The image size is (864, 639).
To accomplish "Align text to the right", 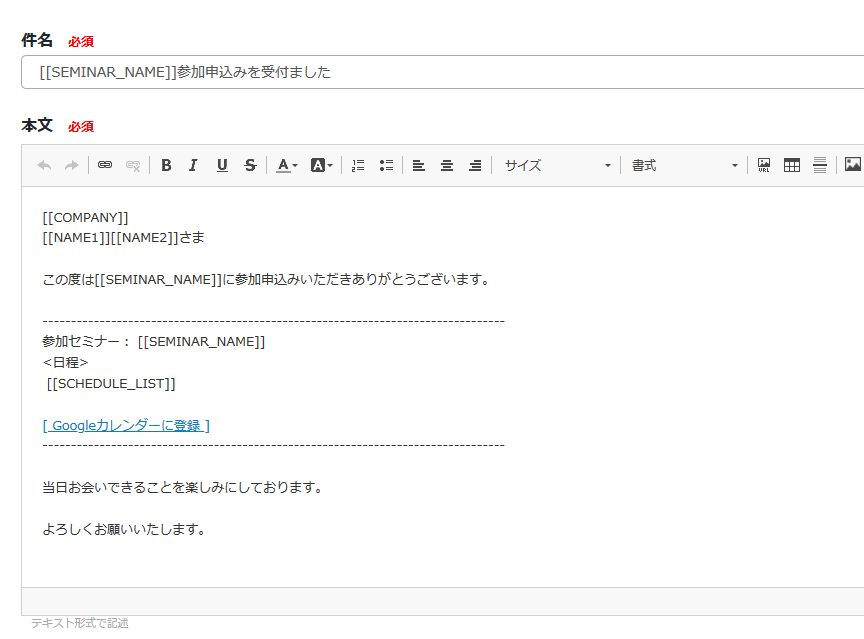I will point(475,165).
